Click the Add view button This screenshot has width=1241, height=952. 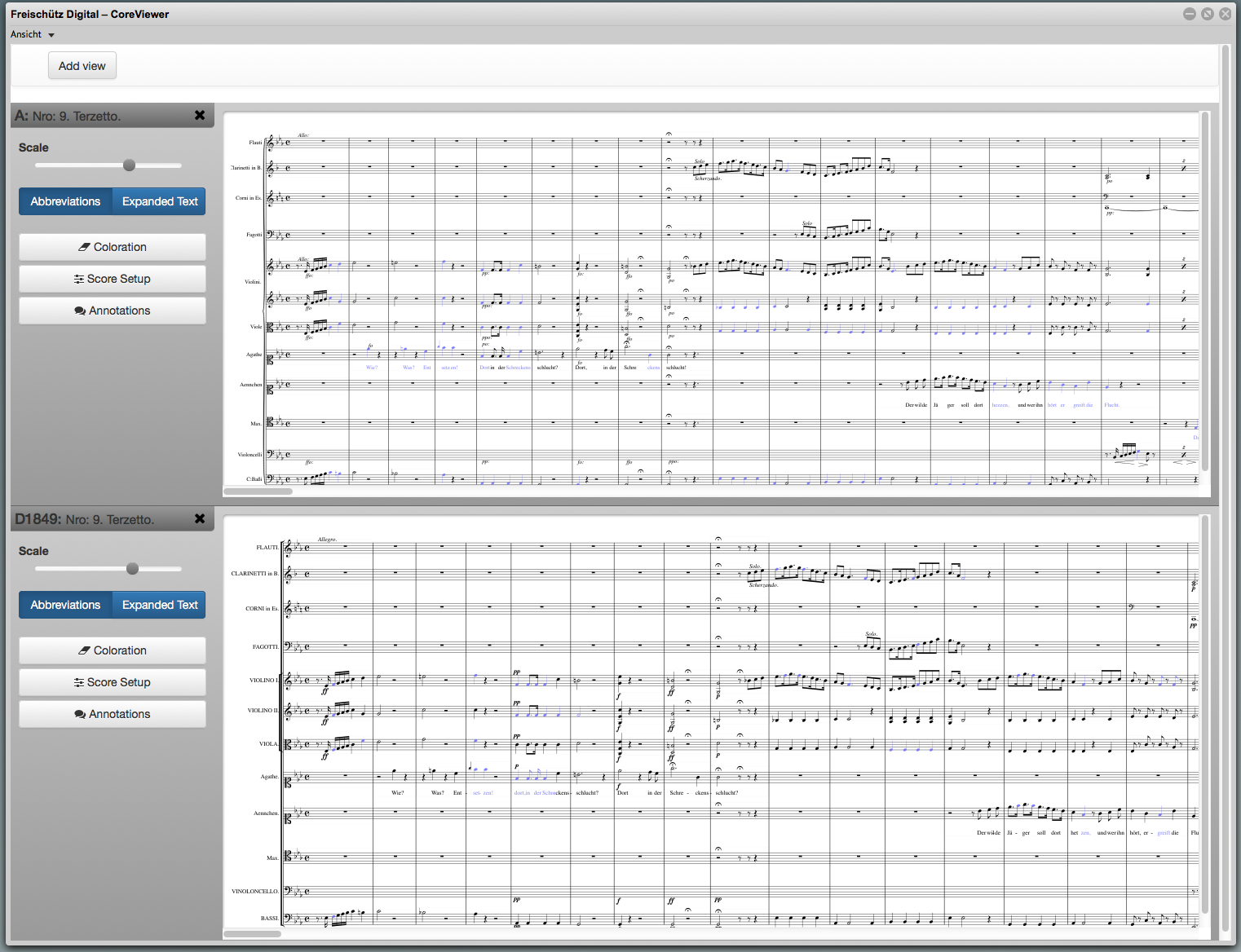82,66
